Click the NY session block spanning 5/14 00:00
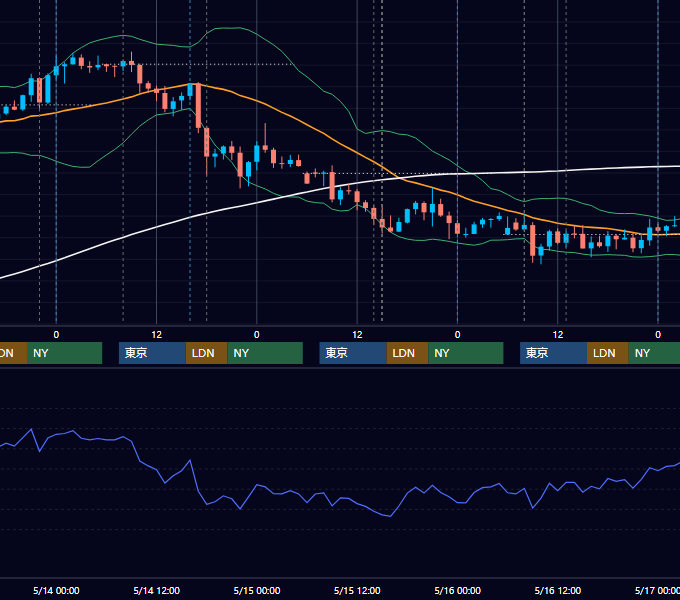Image resolution: width=680 pixels, height=600 pixels. coord(65,353)
